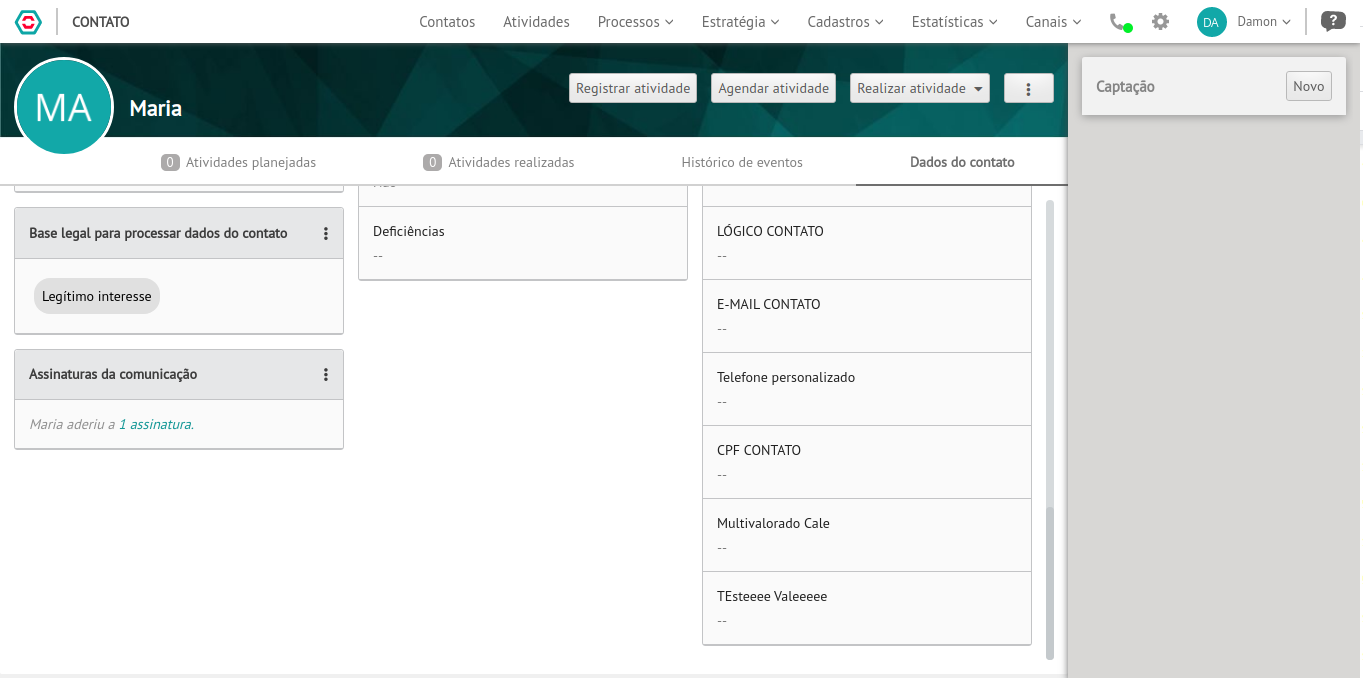Select the TEsteeee Valeeeee field
This screenshot has height=678, width=1363.
tap(867, 608)
